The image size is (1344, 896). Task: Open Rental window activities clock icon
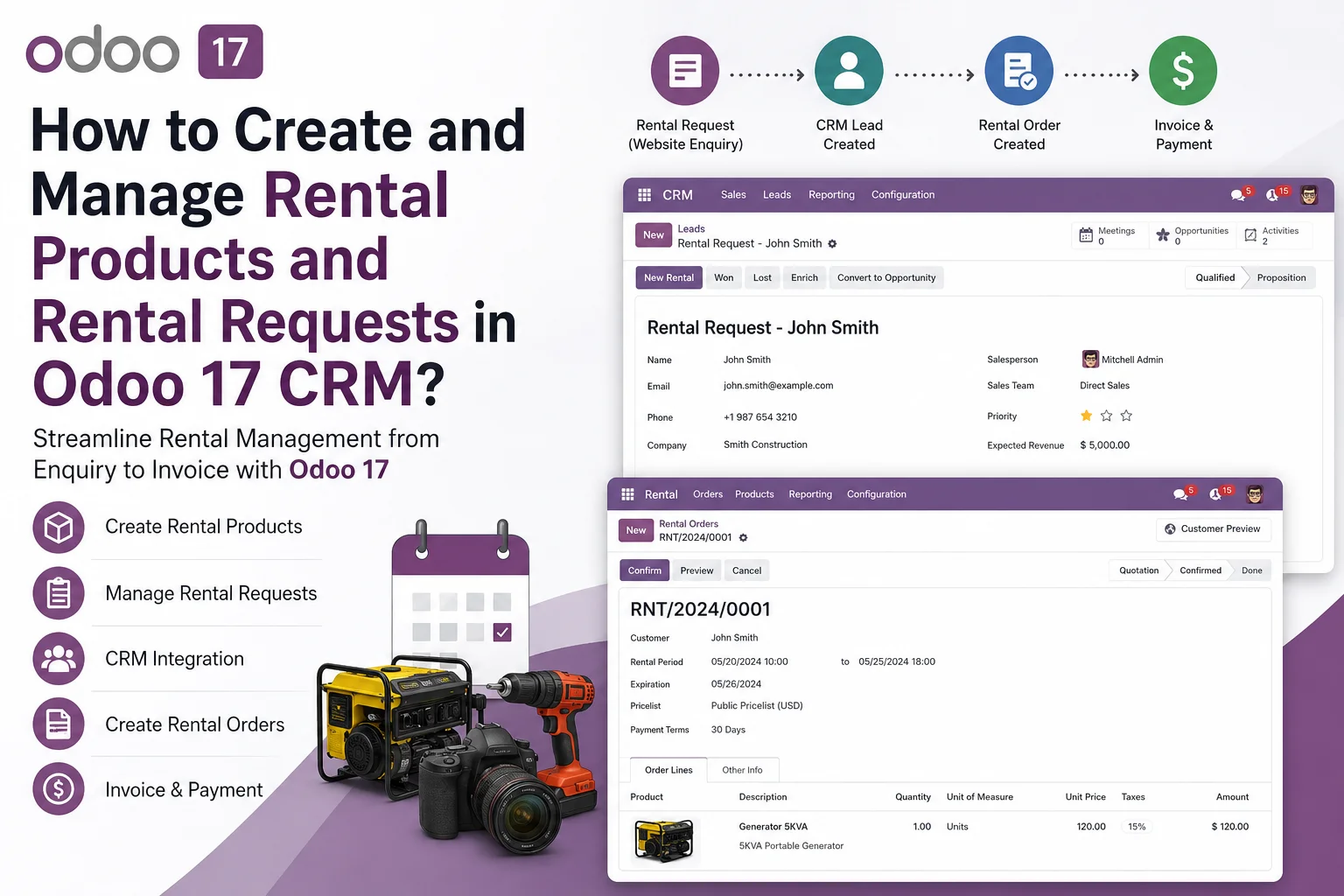pos(1215,494)
